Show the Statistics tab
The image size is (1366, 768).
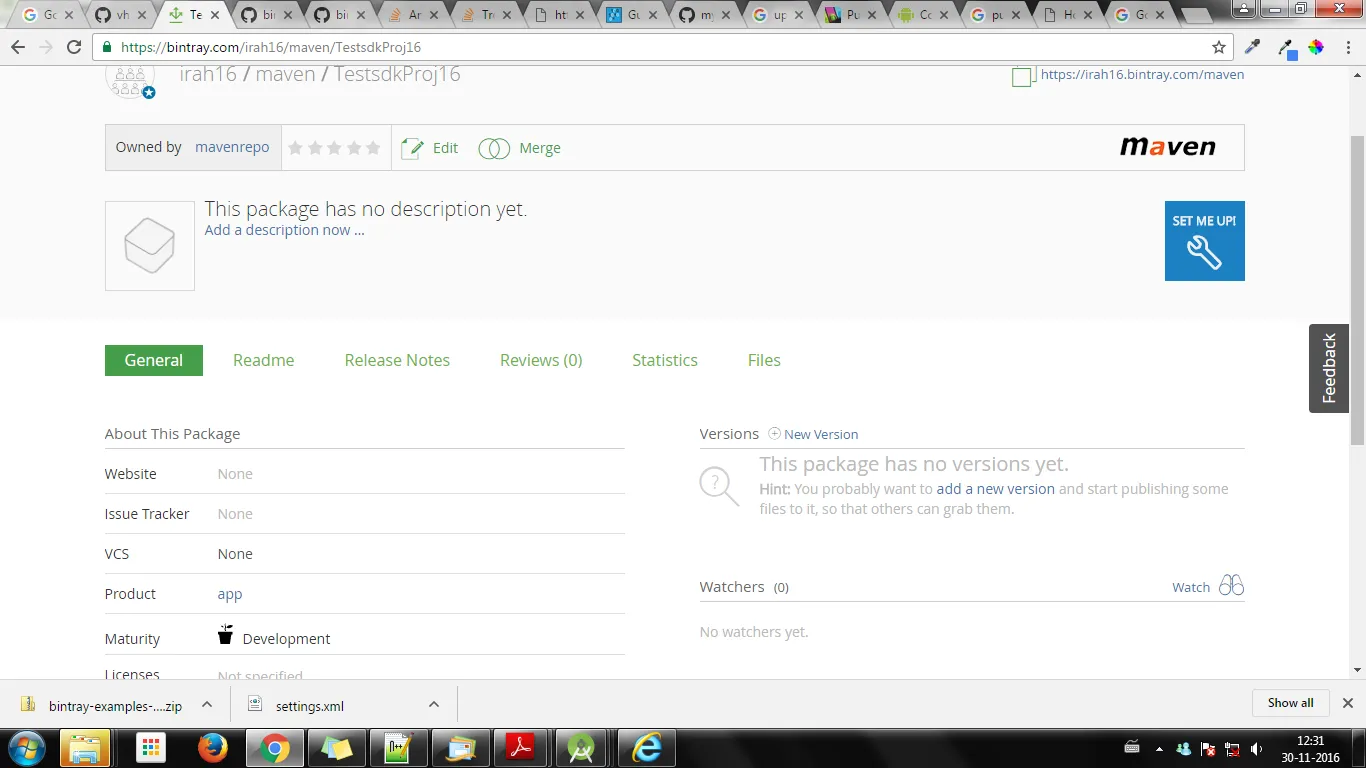tap(665, 360)
